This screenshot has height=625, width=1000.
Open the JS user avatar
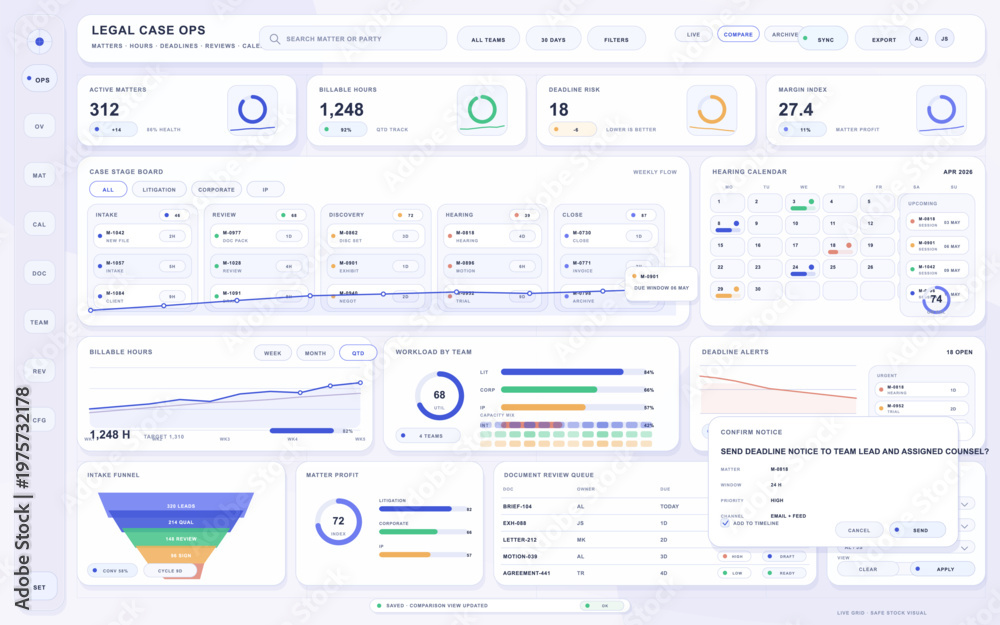(945, 38)
